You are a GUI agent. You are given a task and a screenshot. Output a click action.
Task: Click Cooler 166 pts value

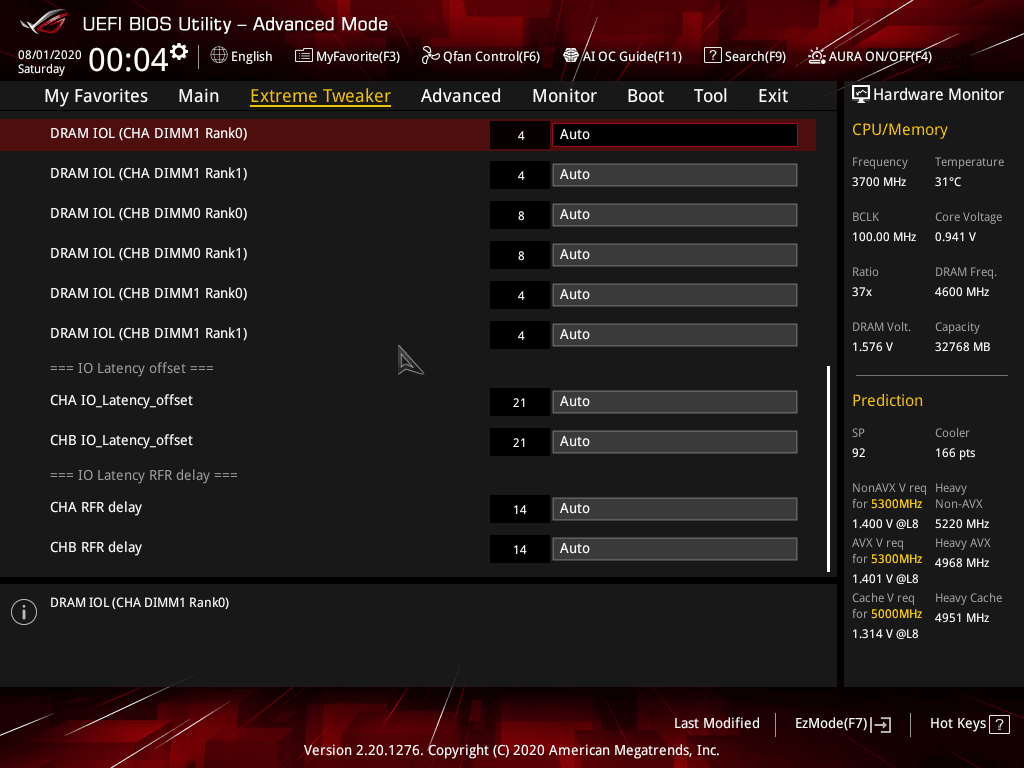955,453
